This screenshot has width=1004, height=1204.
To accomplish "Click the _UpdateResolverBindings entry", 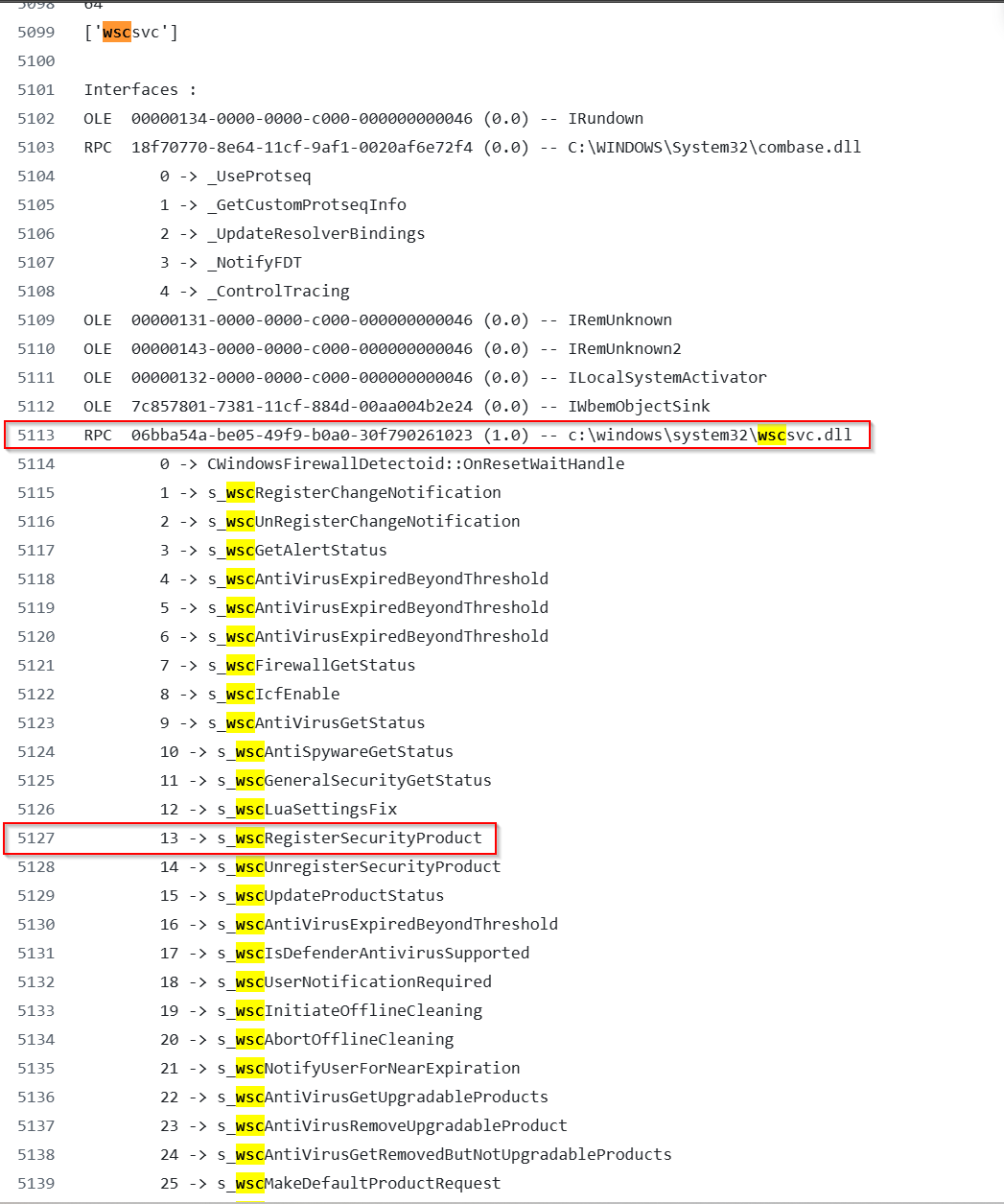I will pyautogui.click(x=292, y=233).
